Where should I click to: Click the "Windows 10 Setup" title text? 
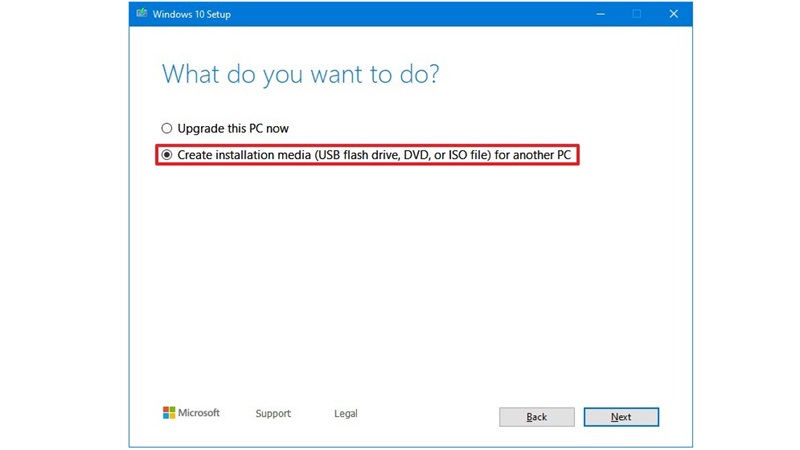pos(191,14)
